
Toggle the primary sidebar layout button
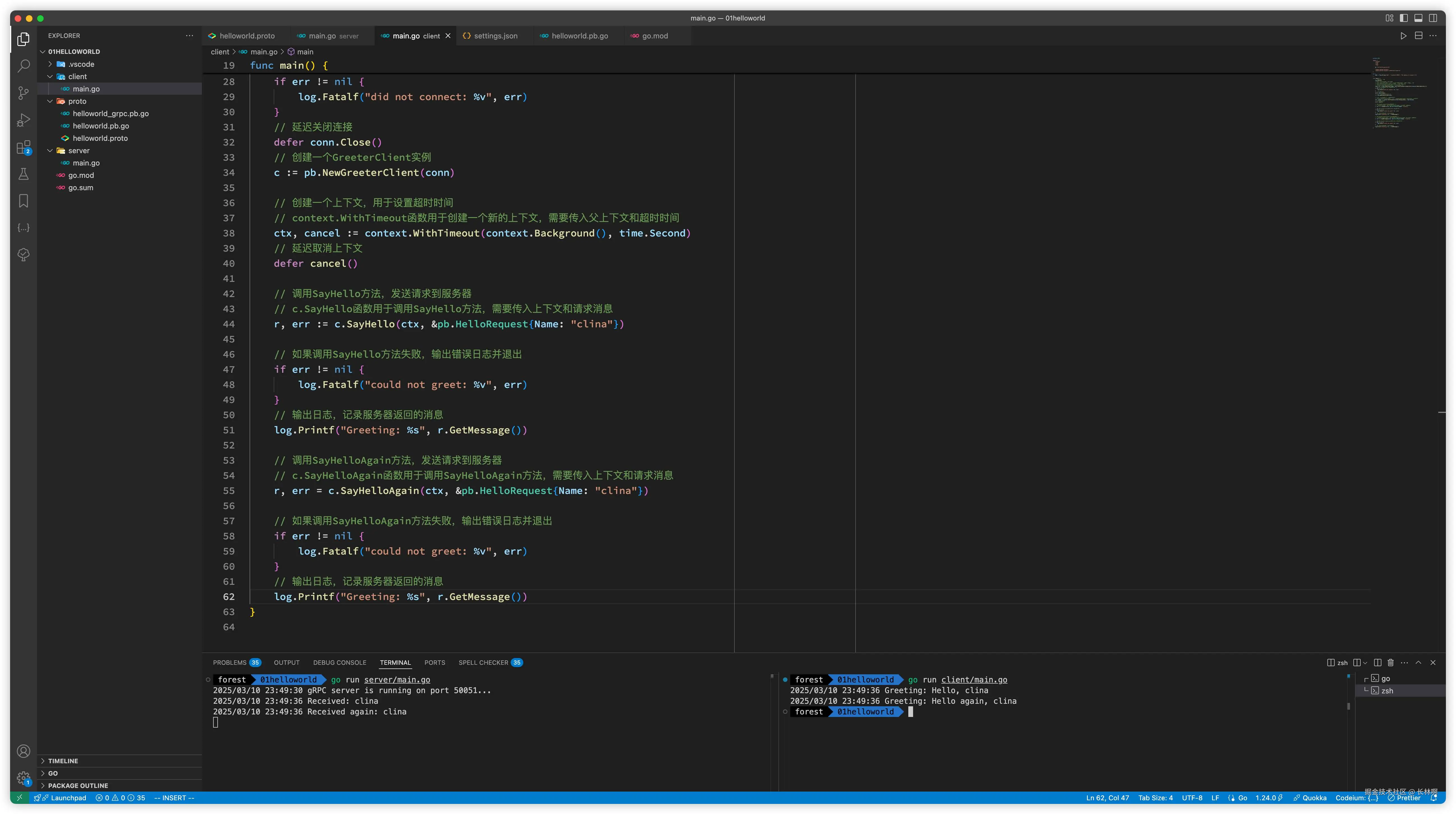(1404, 18)
